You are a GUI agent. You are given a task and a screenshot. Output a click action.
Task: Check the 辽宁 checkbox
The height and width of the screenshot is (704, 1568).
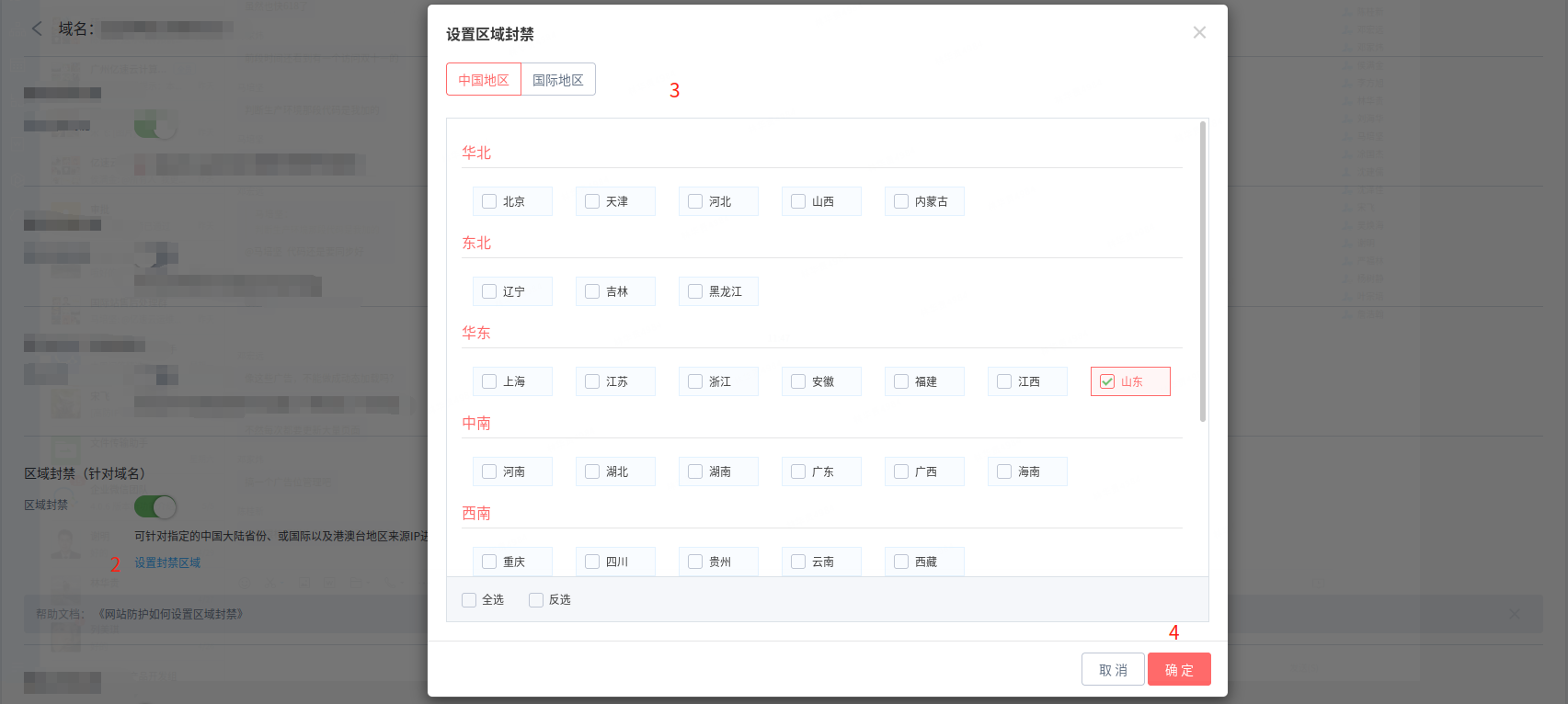tap(489, 291)
